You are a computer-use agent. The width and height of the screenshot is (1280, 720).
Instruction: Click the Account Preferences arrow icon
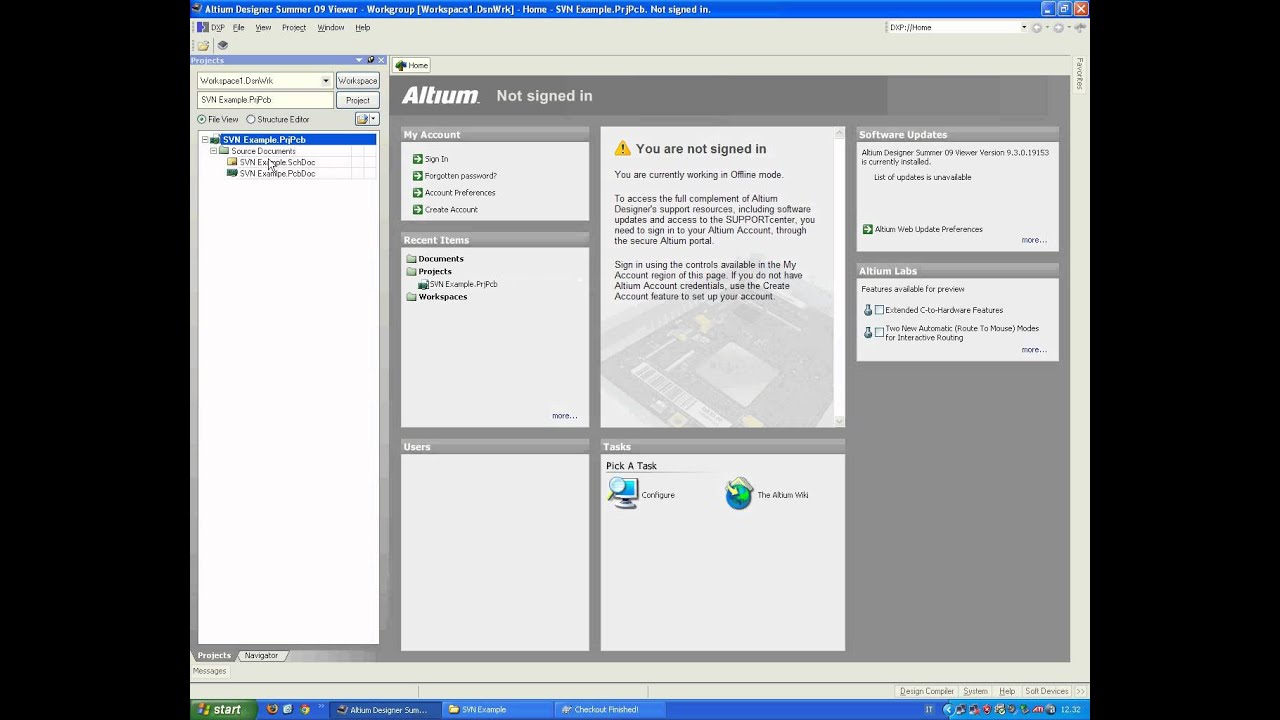coord(418,193)
